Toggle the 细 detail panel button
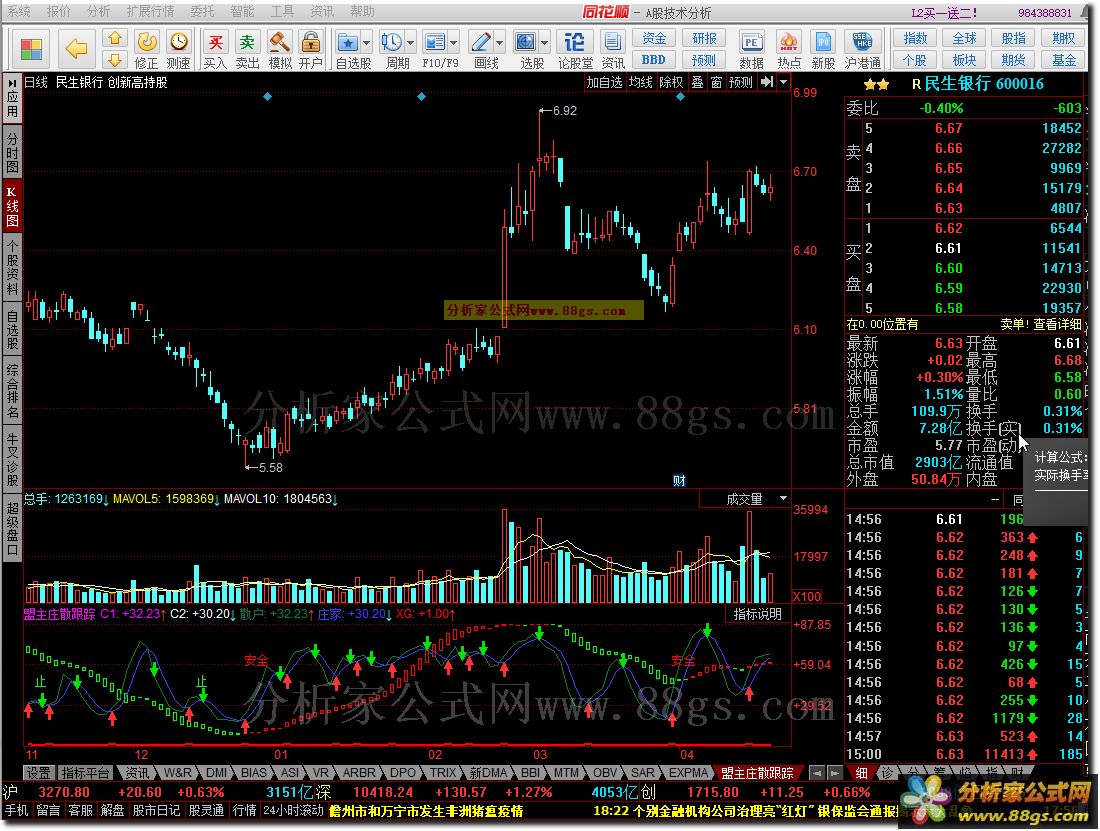This screenshot has height=831, width=1100. [x=861, y=773]
